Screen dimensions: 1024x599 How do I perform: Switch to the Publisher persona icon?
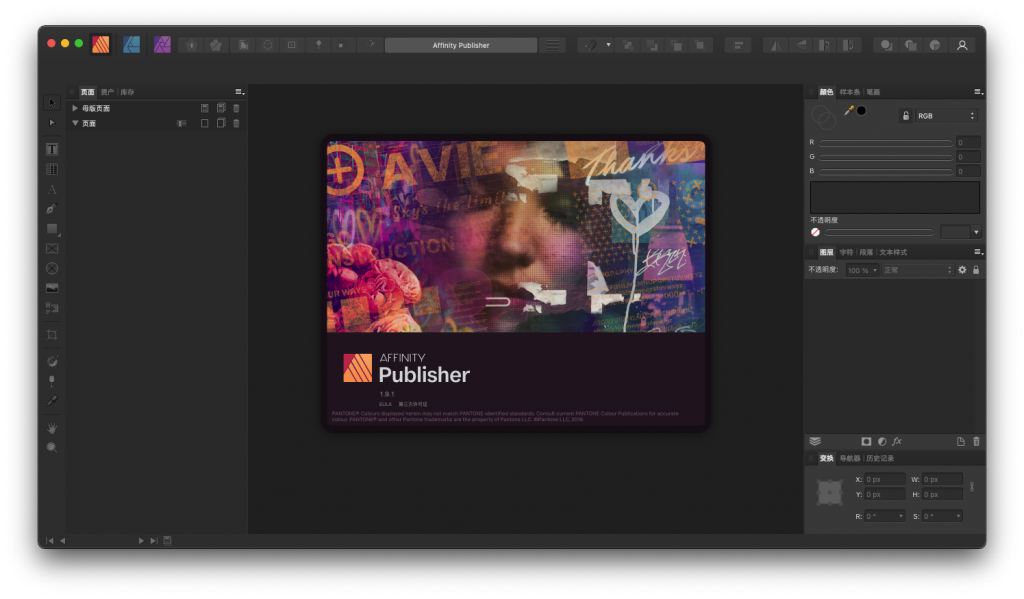(101, 44)
